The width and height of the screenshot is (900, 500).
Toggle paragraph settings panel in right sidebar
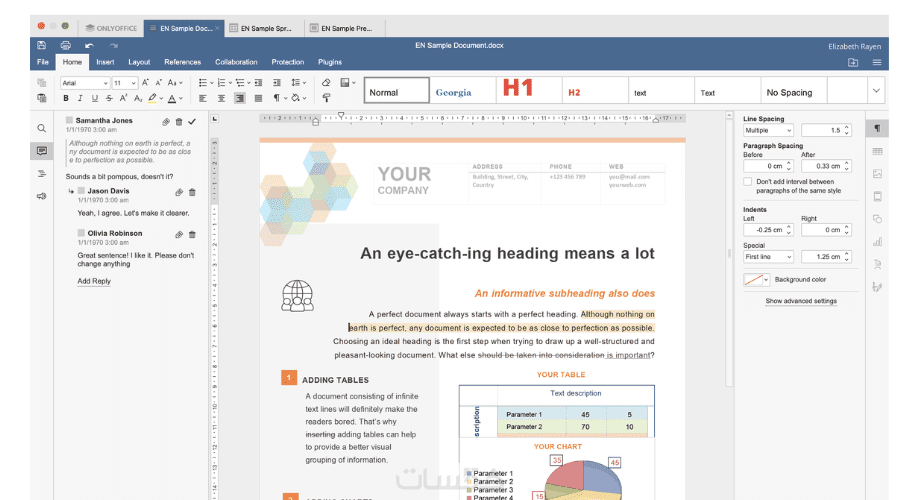click(x=877, y=128)
